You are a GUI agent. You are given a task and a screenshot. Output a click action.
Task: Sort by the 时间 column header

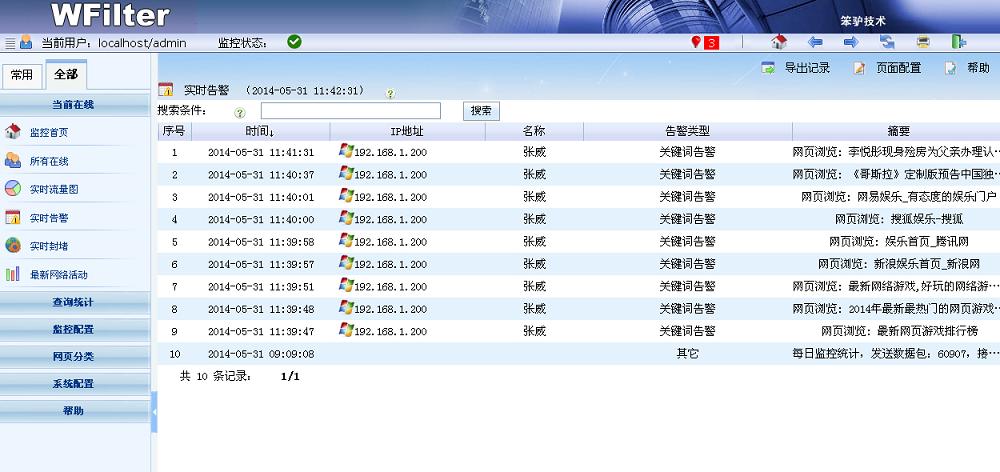point(259,131)
